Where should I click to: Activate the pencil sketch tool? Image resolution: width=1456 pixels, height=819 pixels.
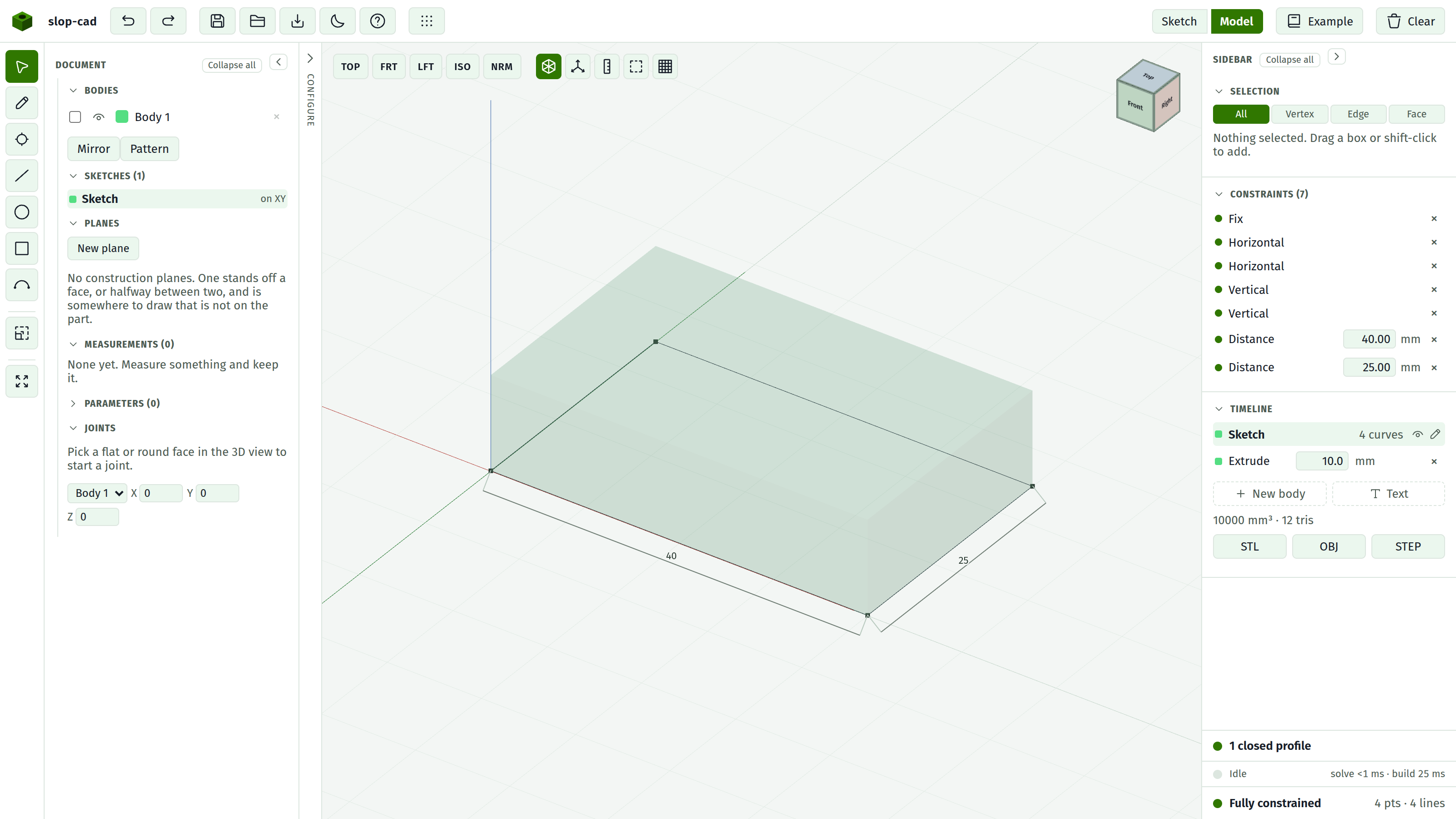click(21, 103)
